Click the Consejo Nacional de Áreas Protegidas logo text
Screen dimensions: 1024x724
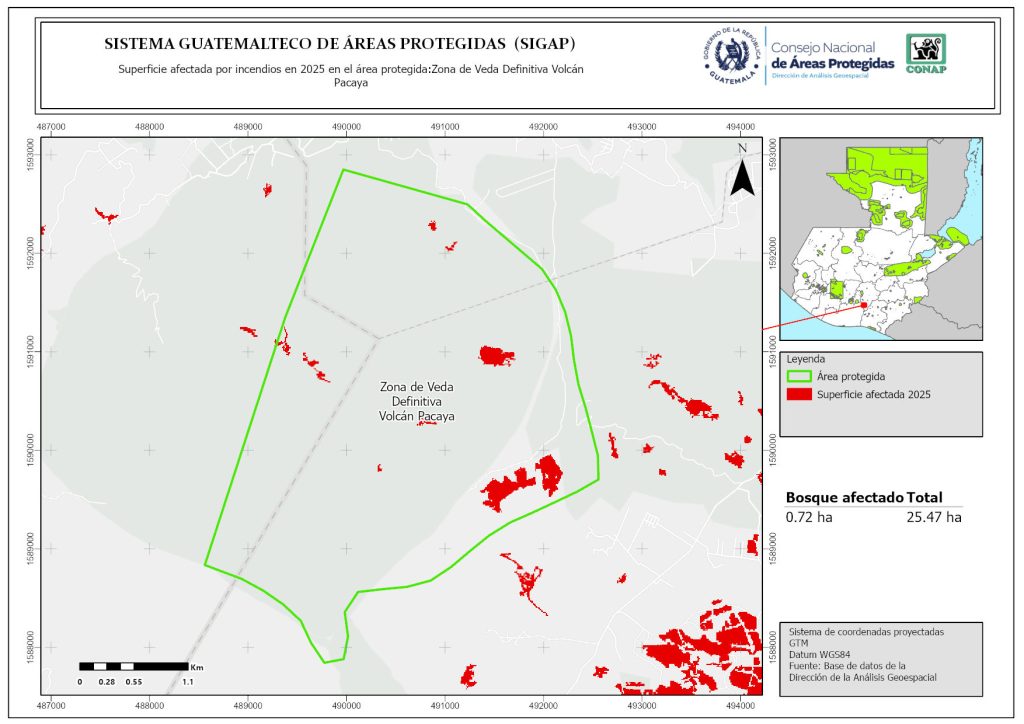(832, 55)
